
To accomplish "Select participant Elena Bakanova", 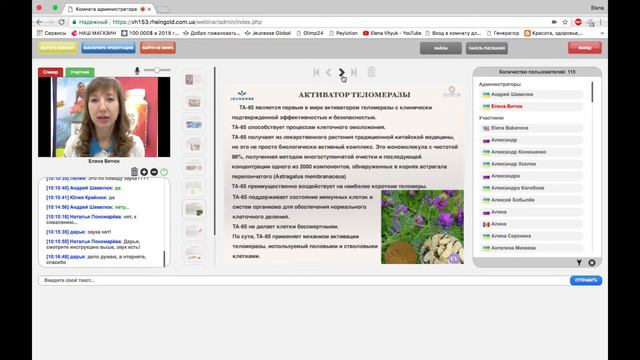I will 531,128.
